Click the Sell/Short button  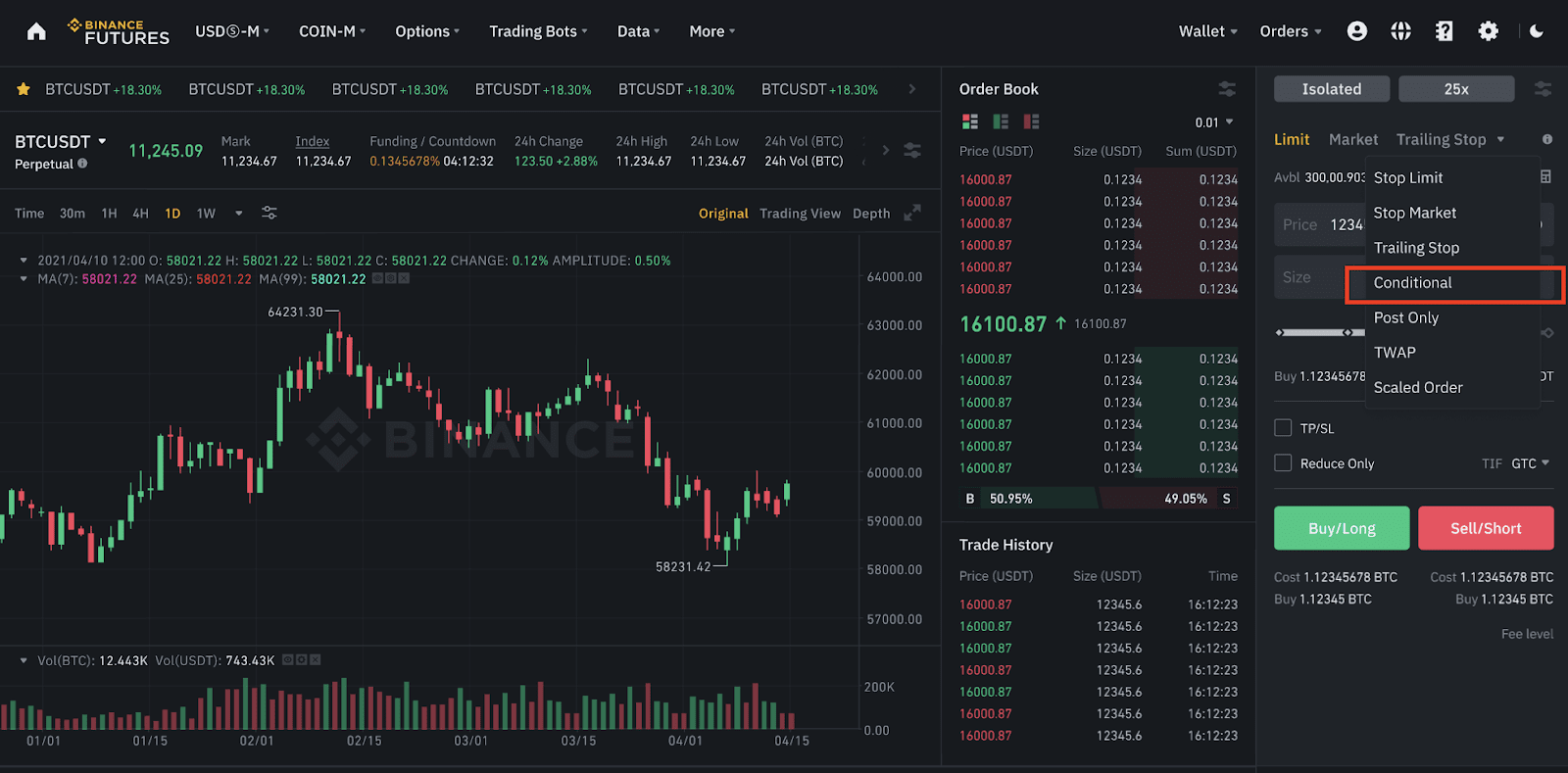point(1486,528)
